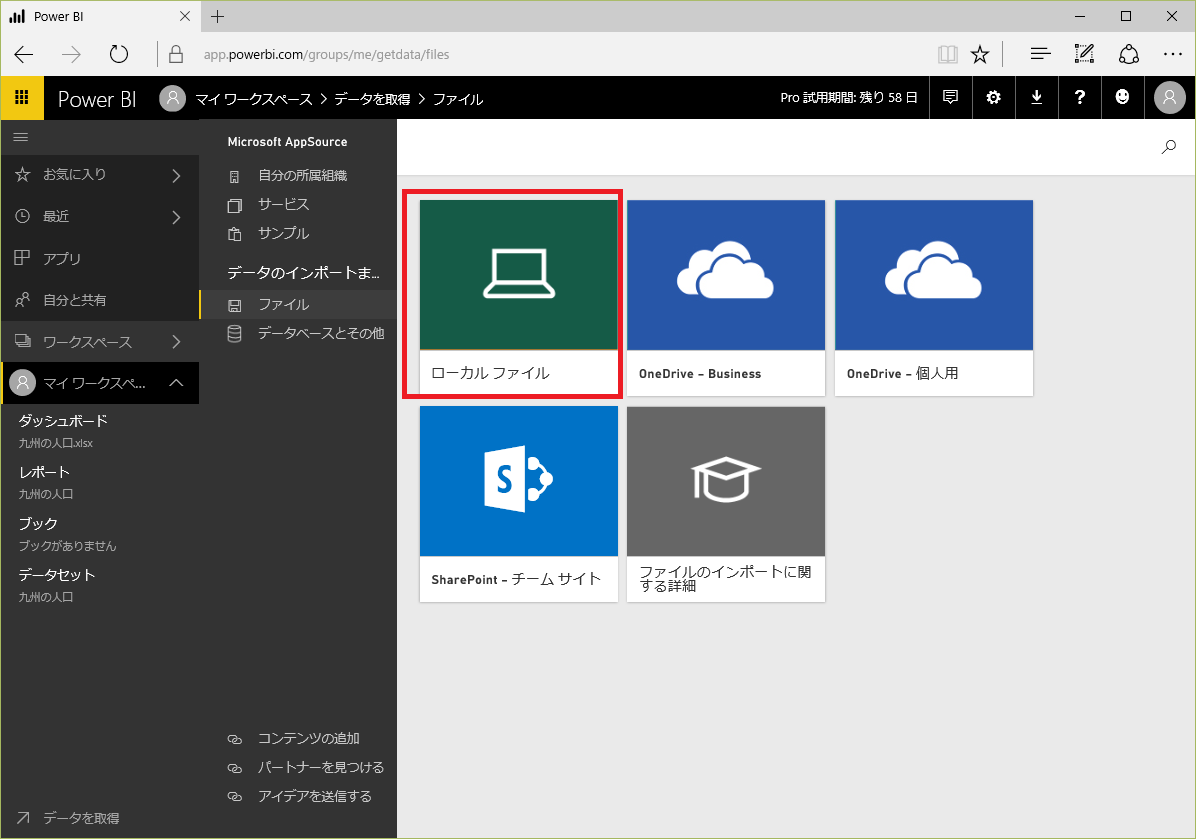Click the パートナーを見つける link
Image resolution: width=1196 pixels, height=839 pixels.
click(x=320, y=767)
